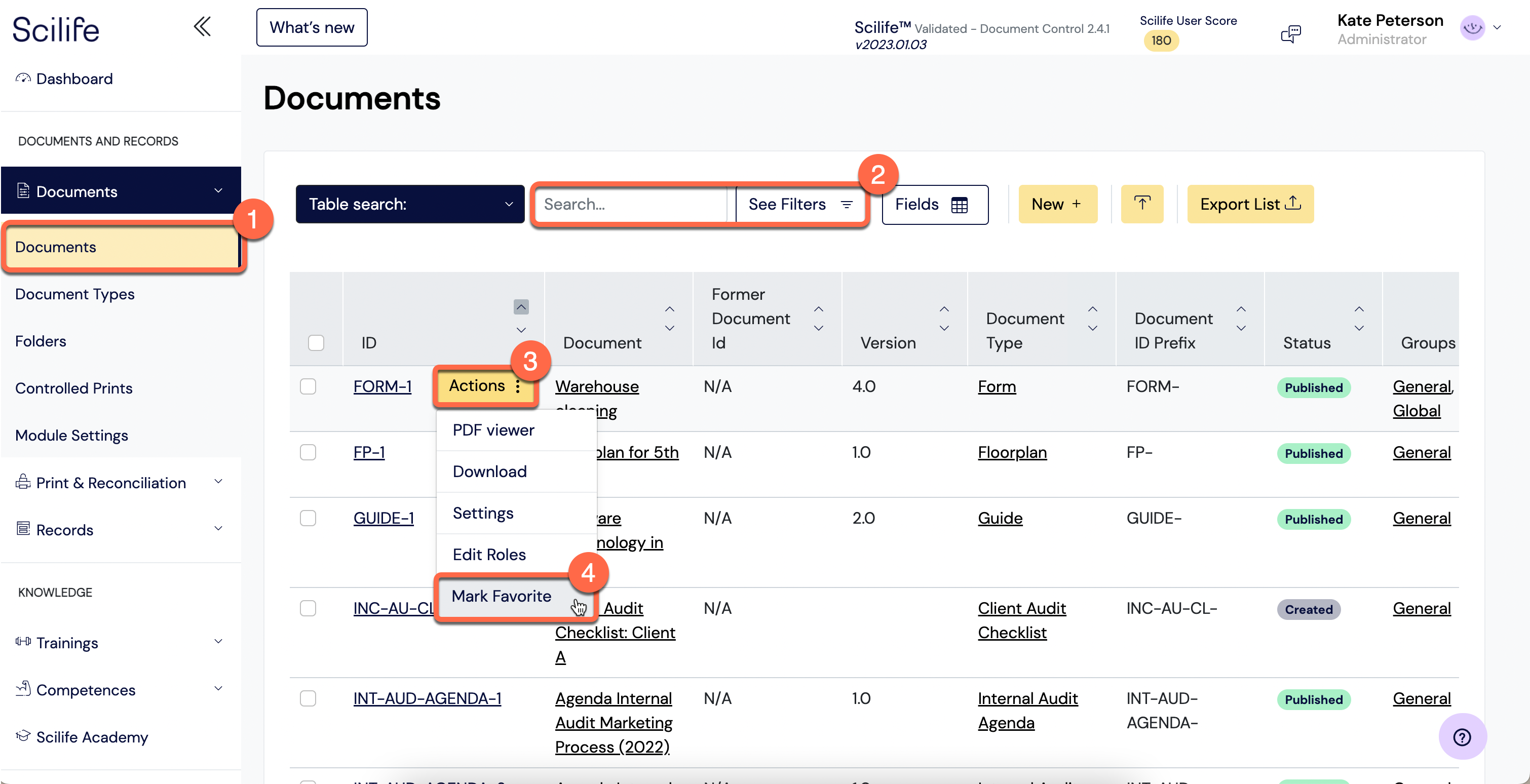Select Print & Reconciliation in the sidebar
The image size is (1530, 784).
(110, 483)
